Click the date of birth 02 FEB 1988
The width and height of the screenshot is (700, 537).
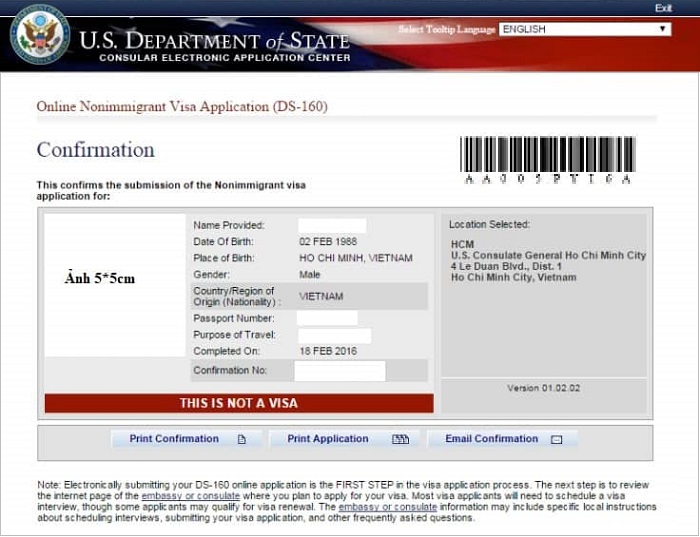(x=328, y=242)
